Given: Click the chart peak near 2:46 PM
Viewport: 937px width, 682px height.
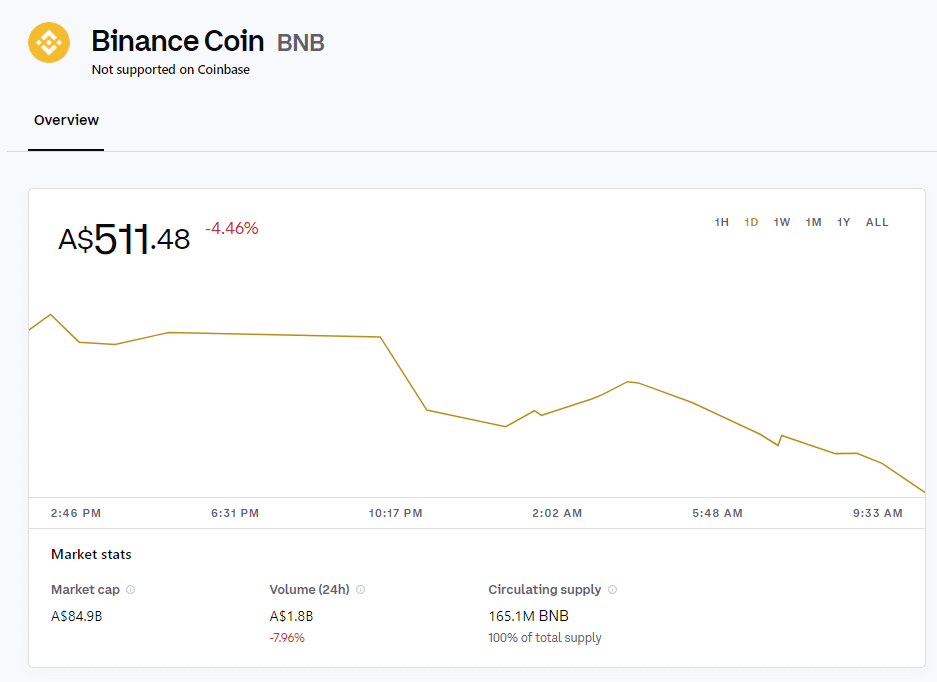Looking at the screenshot, I should (51, 314).
